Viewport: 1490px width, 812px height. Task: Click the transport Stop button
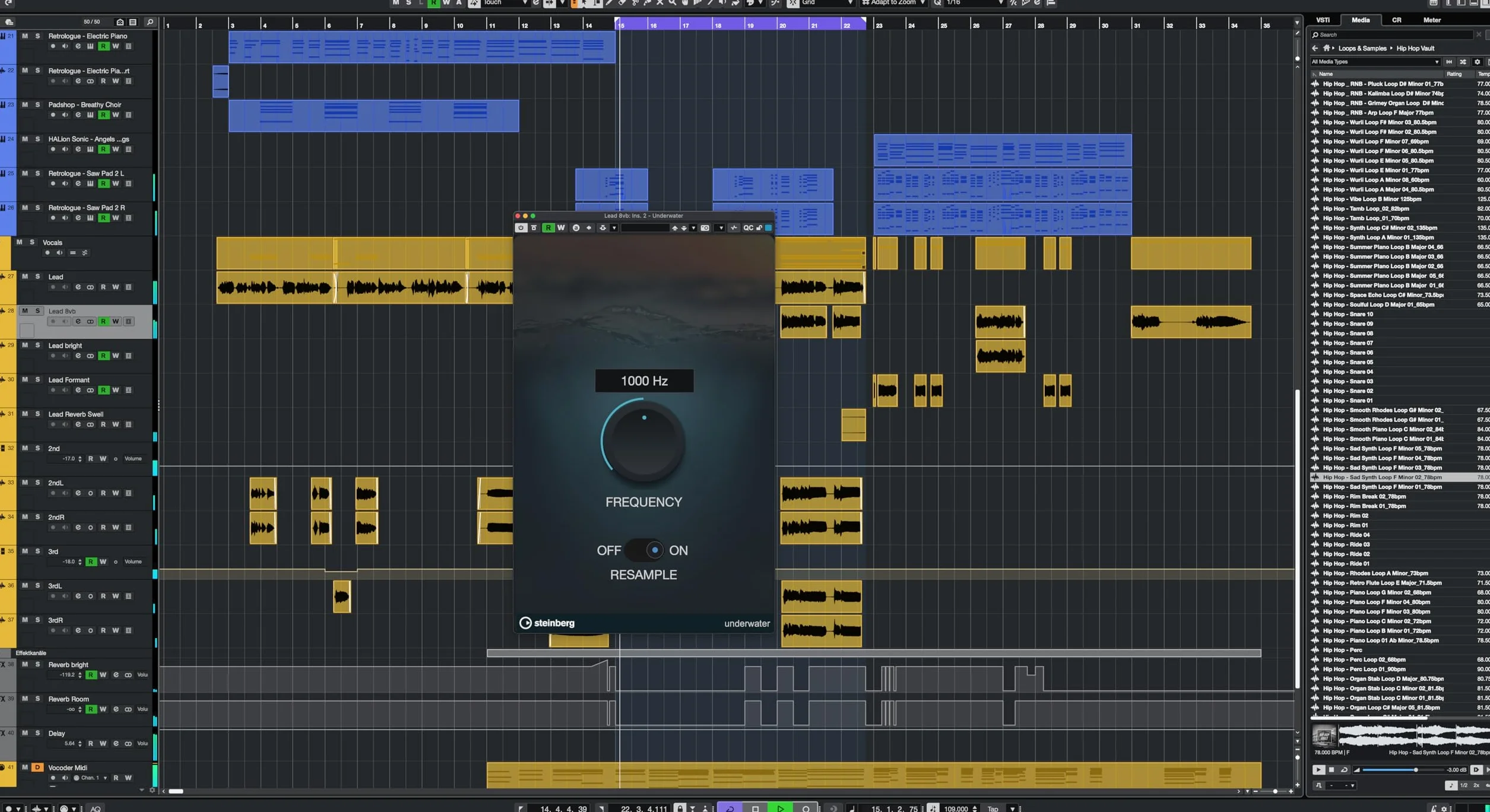(x=755, y=808)
